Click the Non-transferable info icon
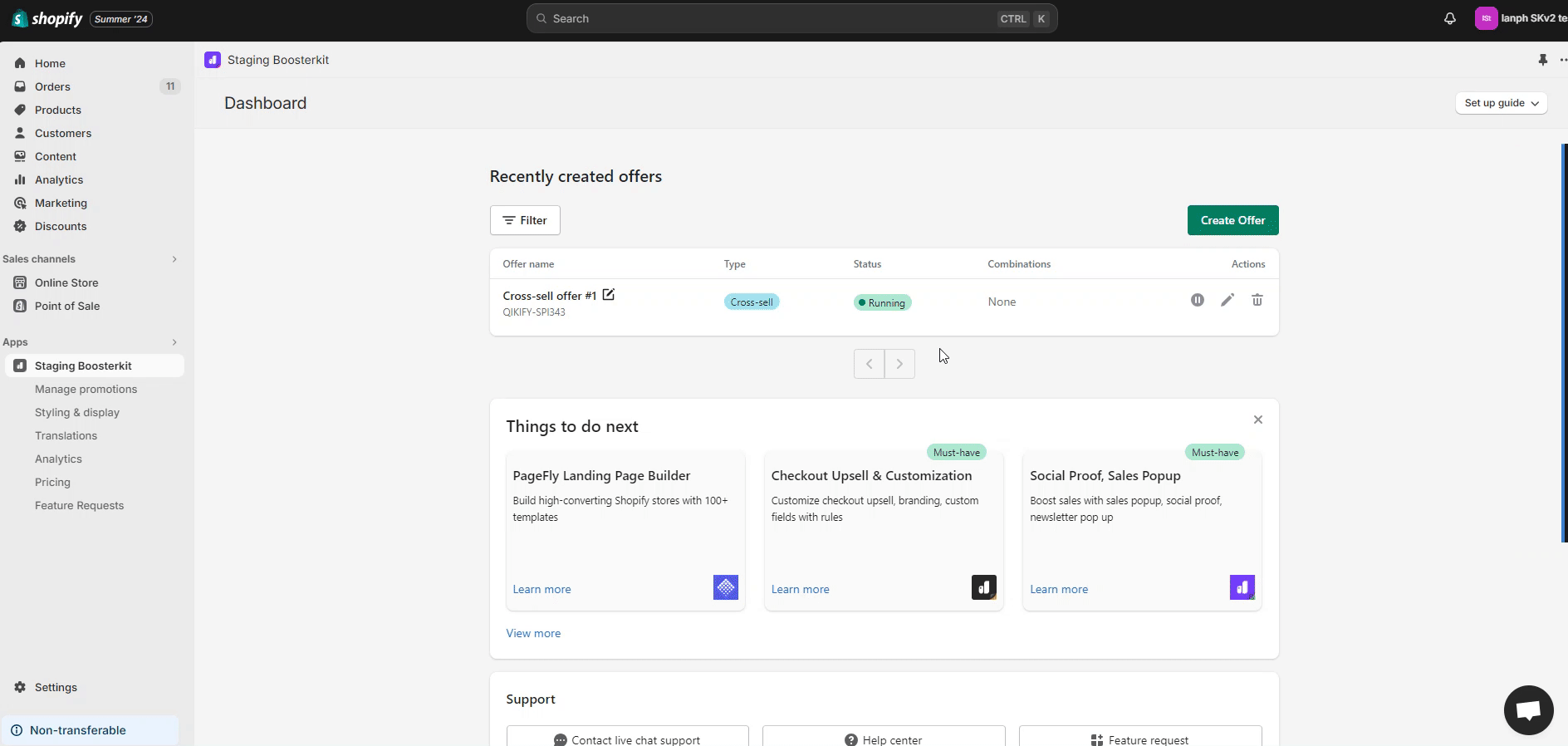1568x746 pixels. click(17, 730)
